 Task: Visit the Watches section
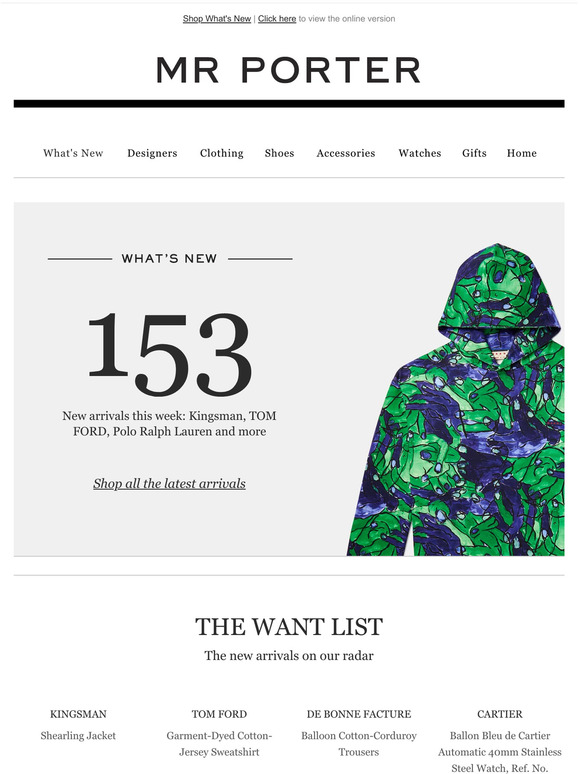tap(420, 153)
